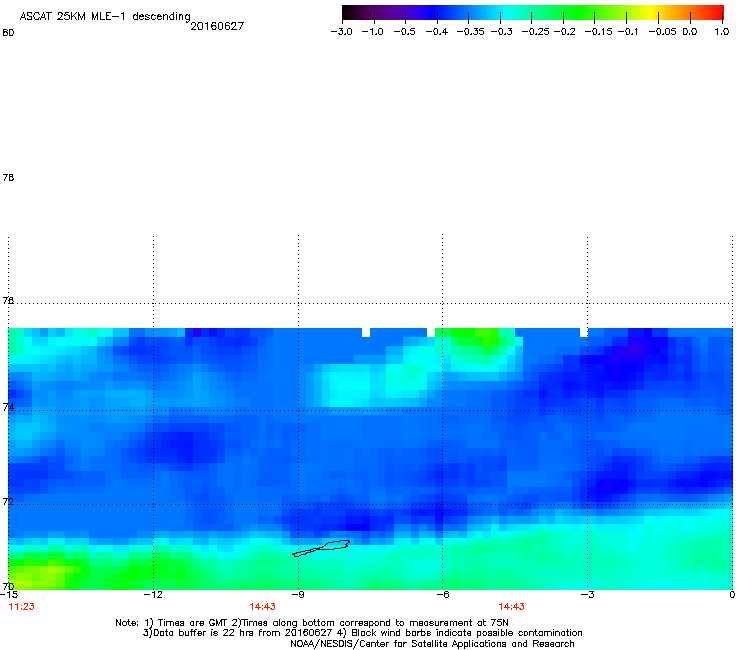740x650 pixels.
Task: Click the black island outline on the map
Action: tap(322, 548)
